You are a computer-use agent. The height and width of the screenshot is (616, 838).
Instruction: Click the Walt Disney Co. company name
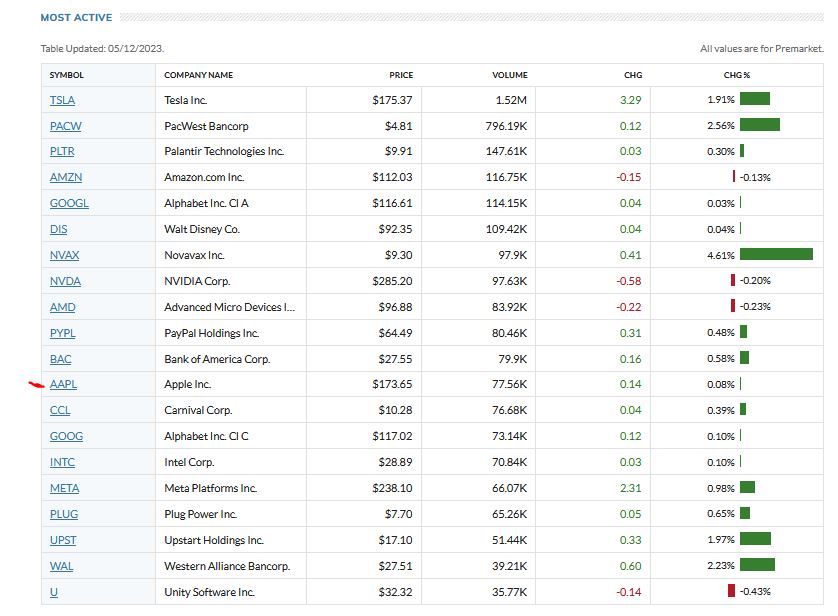[202, 229]
